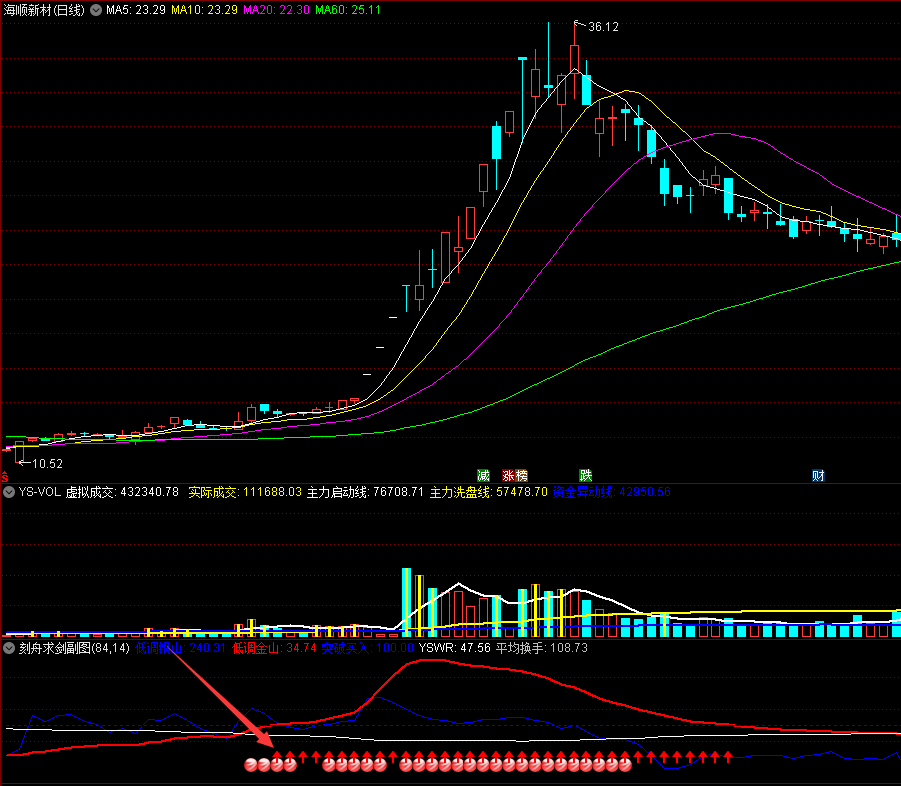Select 主力洗盘线: 57478.70 value
The width and height of the screenshot is (901, 786).
488,492
